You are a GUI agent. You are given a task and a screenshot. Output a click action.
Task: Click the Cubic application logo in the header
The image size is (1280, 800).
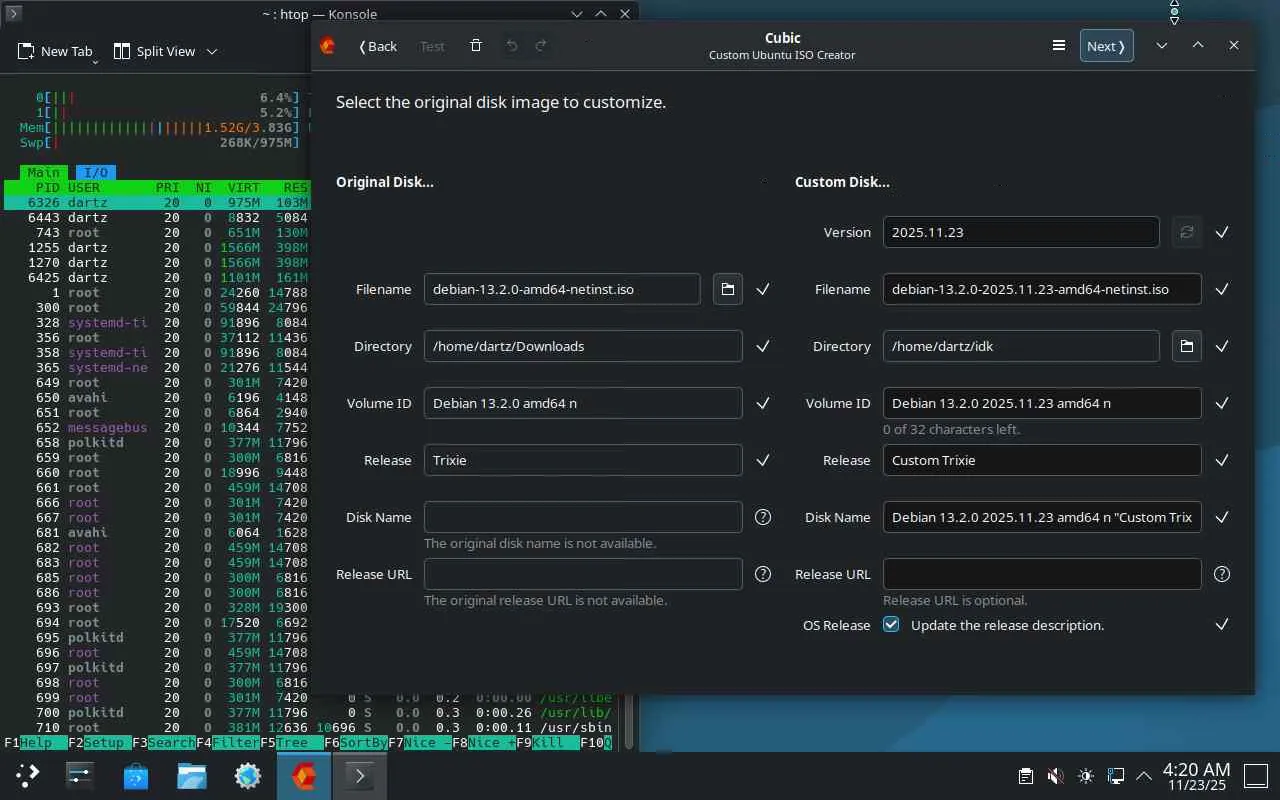pos(327,46)
